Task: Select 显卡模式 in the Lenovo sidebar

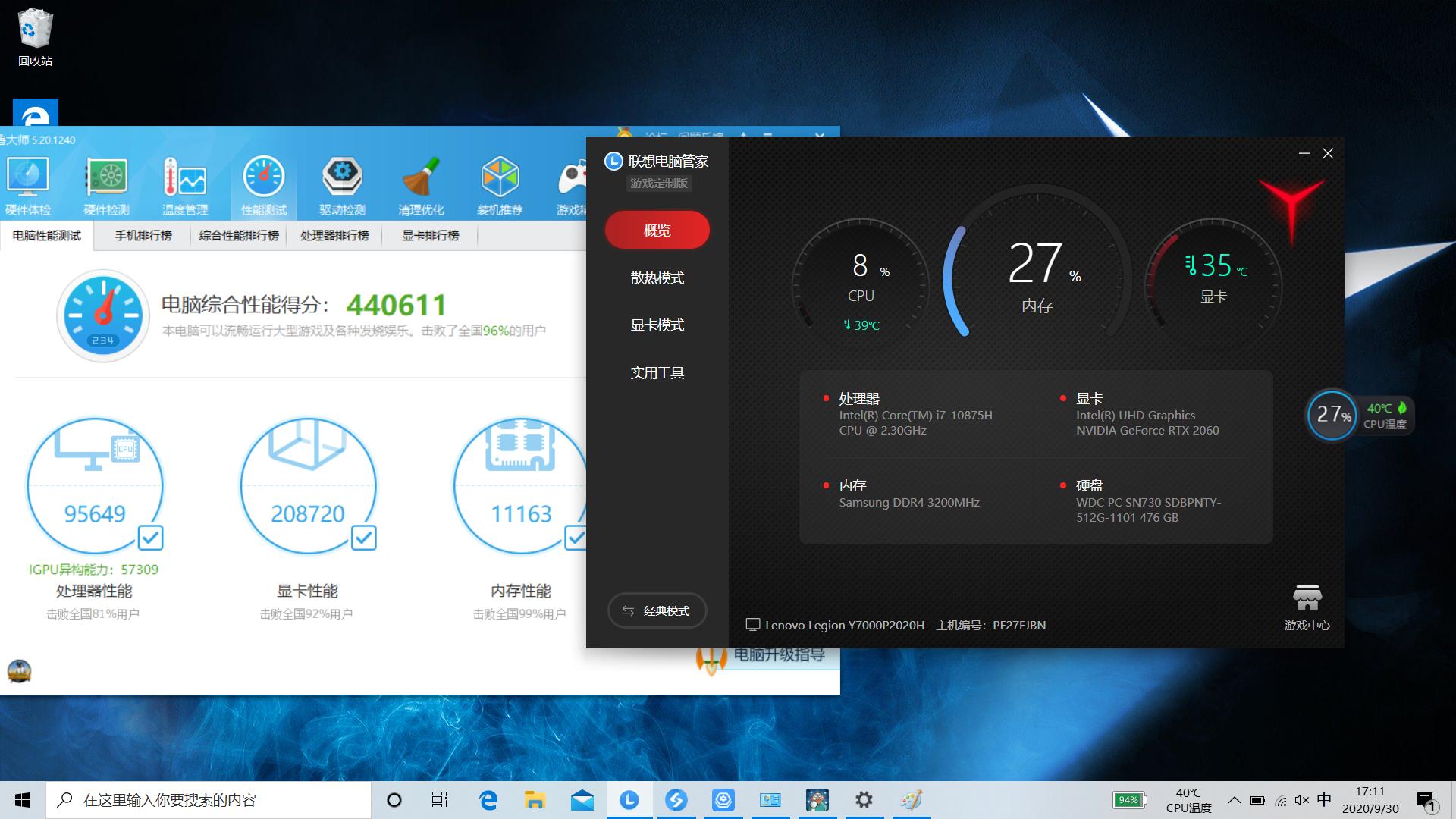Action: pyautogui.click(x=657, y=325)
